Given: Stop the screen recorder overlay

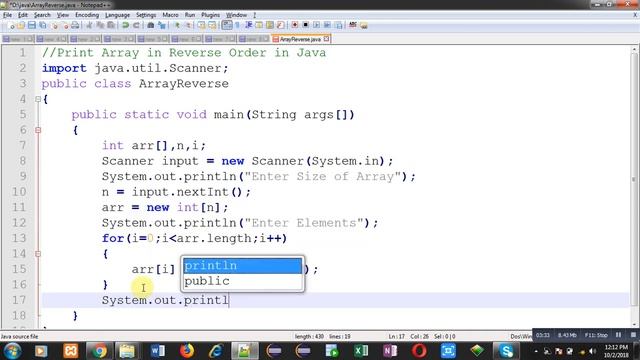Looking at the screenshot, I should pyautogui.click(x=633, y=335).
